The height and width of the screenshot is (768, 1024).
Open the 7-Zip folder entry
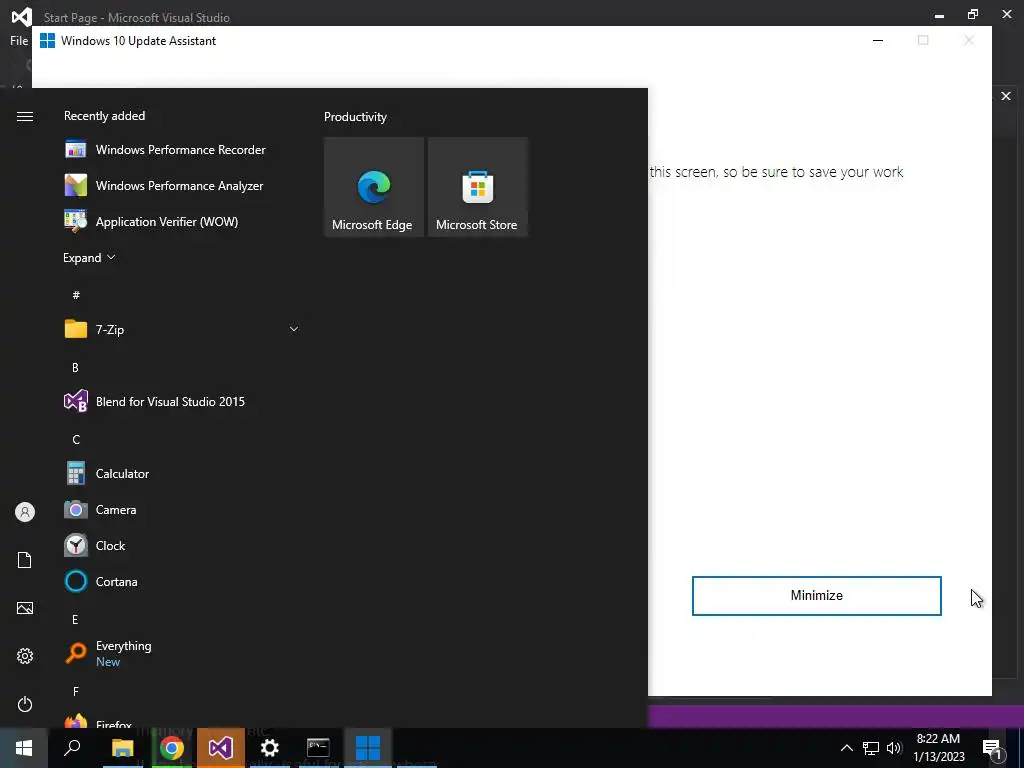181,329
